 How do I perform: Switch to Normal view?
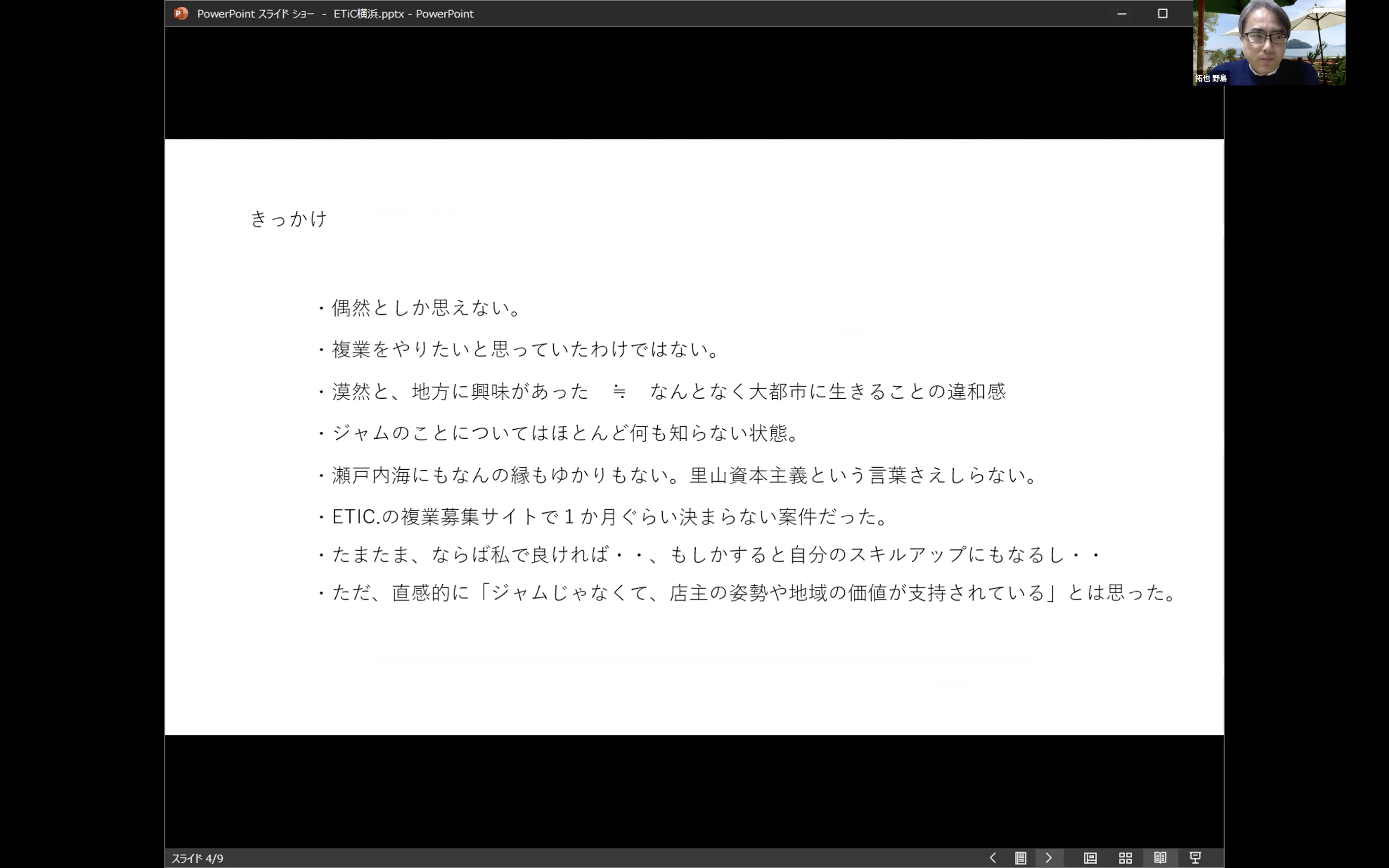click(x=1089, y=858)
